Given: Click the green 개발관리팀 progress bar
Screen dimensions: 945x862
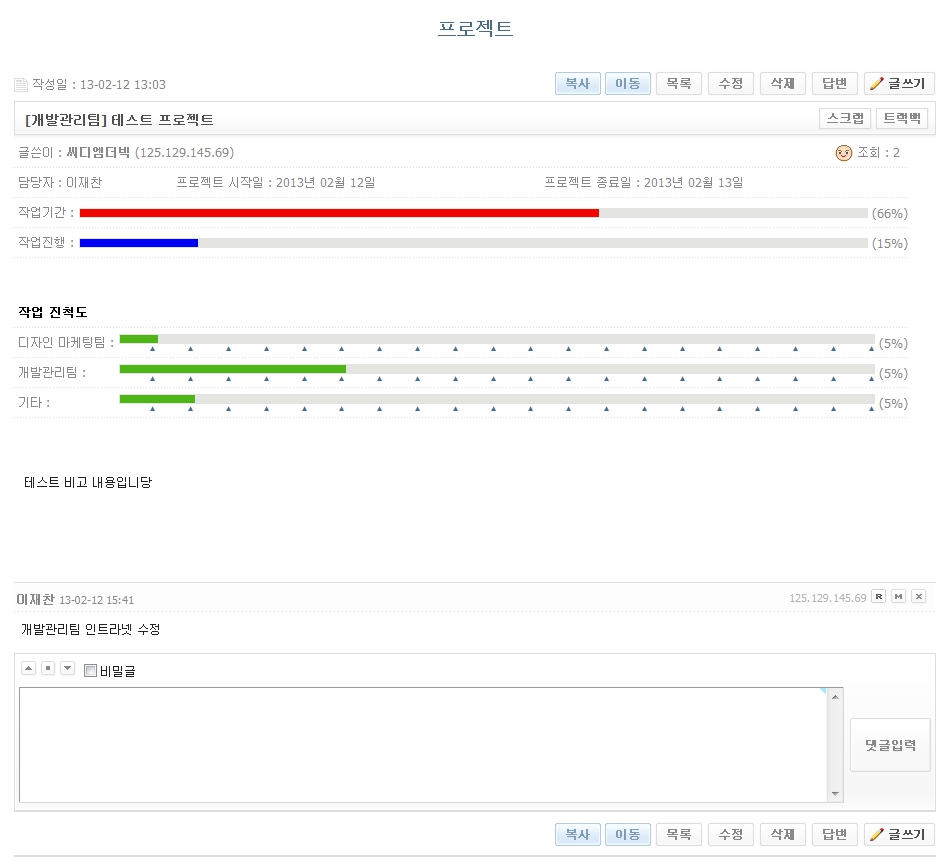Looking at the screenshot, I should point(232,369).
